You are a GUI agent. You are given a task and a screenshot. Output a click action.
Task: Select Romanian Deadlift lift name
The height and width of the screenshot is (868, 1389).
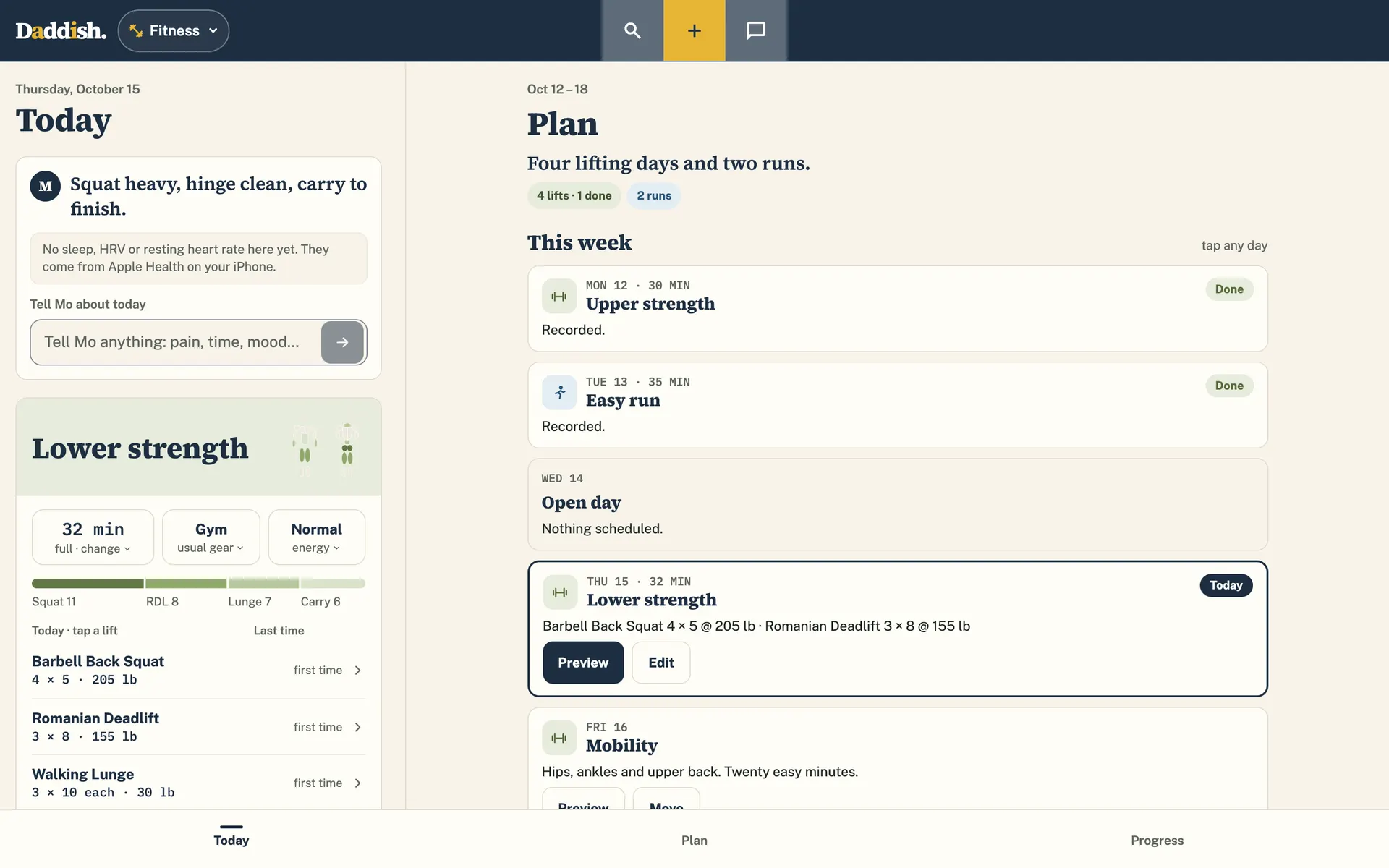tap(95, 718)
